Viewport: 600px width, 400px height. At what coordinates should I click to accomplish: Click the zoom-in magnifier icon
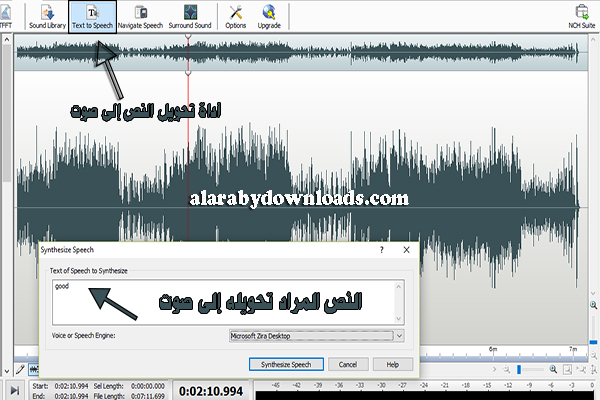[x=553, y=370]
